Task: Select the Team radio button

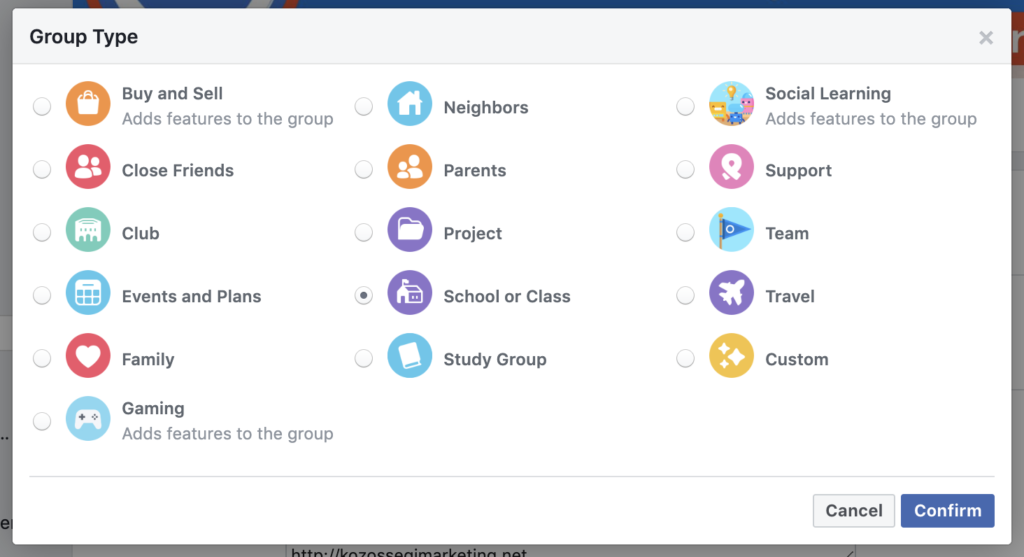Action: [x=685, y=232]
